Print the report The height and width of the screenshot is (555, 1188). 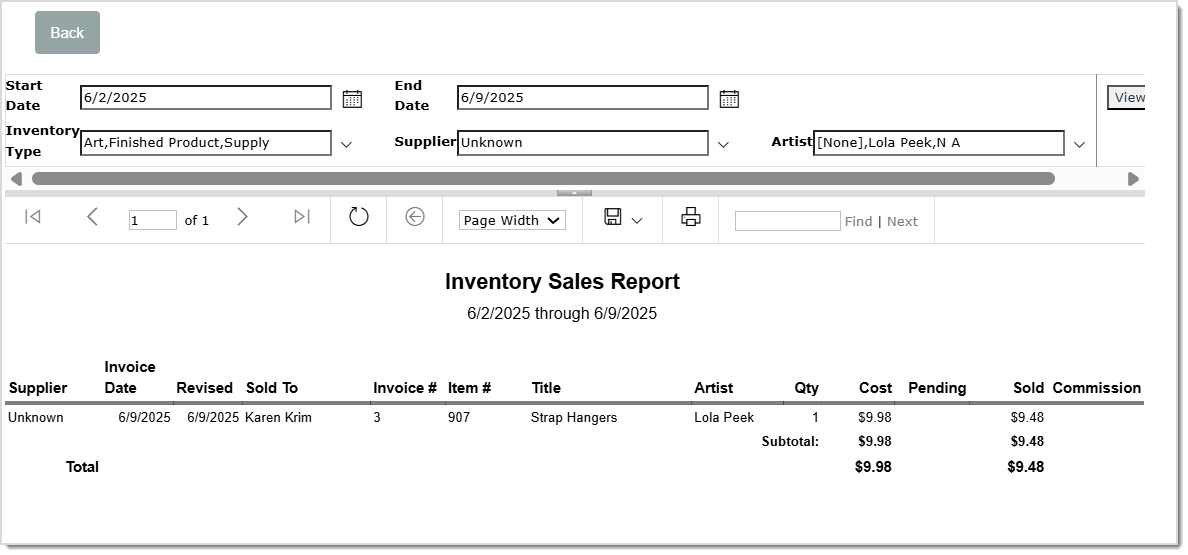click(691, 217)
